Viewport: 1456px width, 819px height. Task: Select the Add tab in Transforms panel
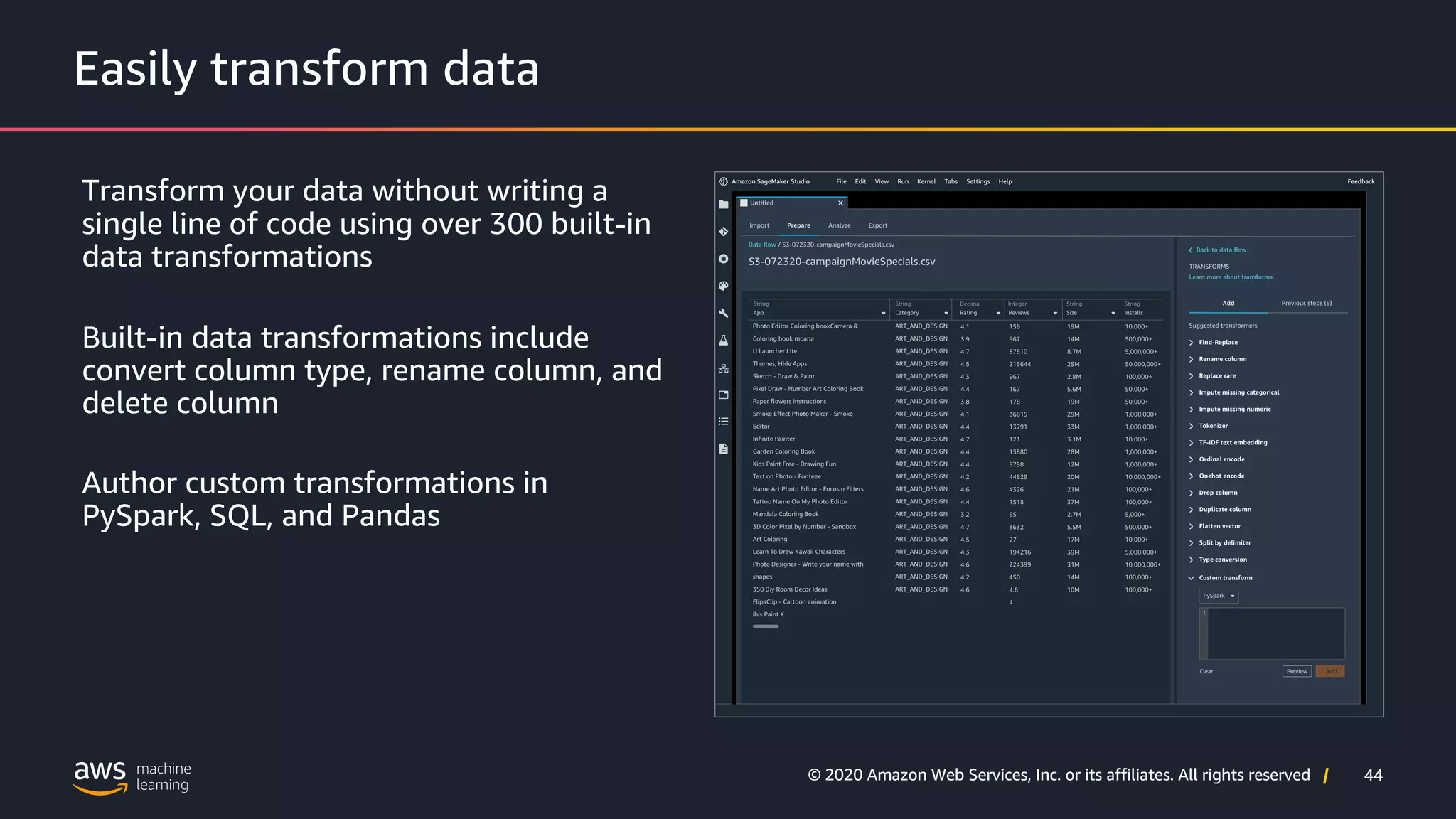click(1228, 304)
